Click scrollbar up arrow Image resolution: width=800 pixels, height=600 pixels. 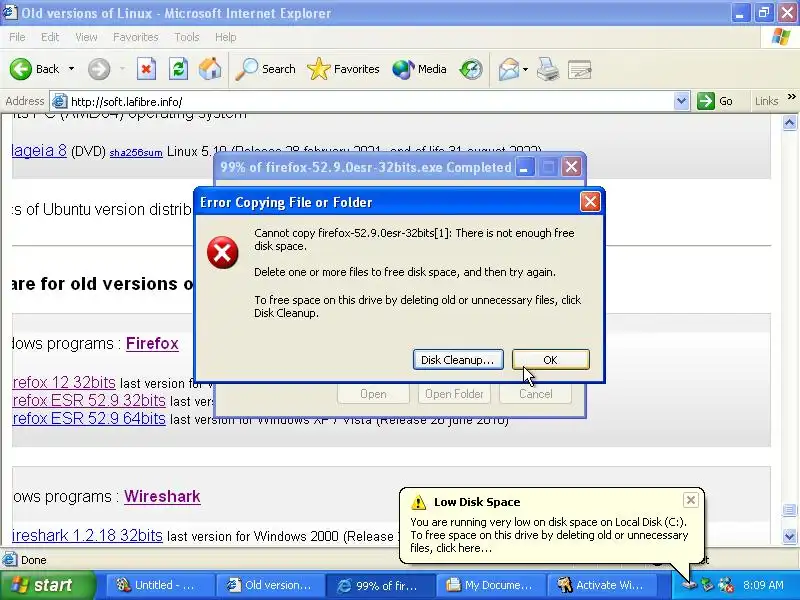(789, 123)
